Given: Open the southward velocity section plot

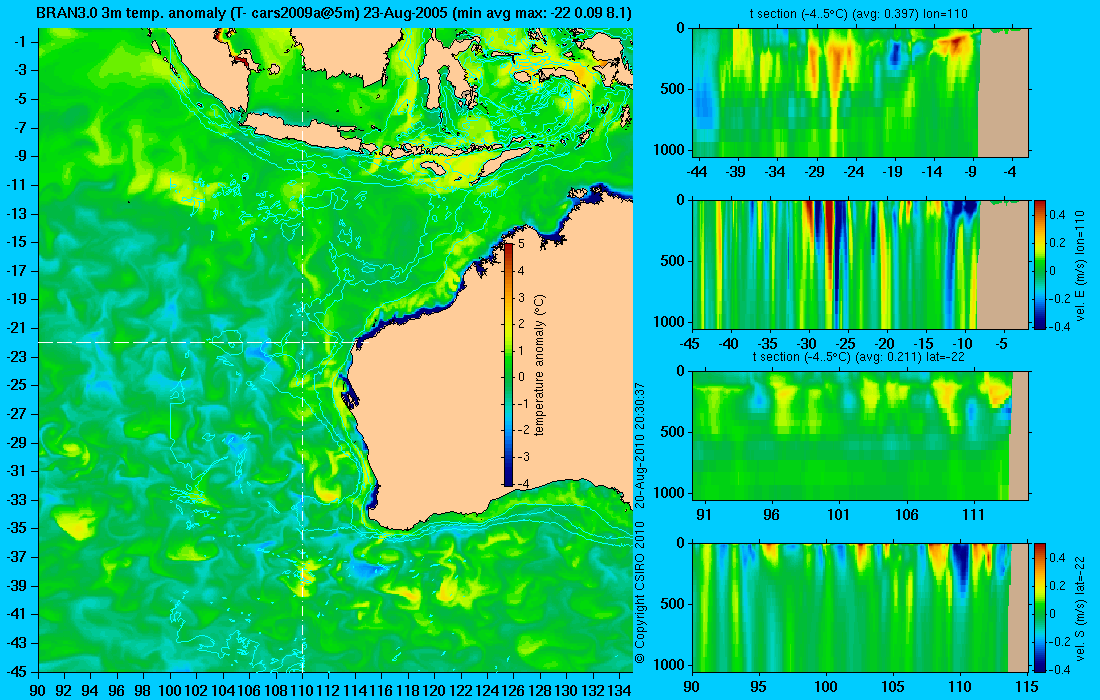Looking at the screenshot, I should click(x=860, y=607).
